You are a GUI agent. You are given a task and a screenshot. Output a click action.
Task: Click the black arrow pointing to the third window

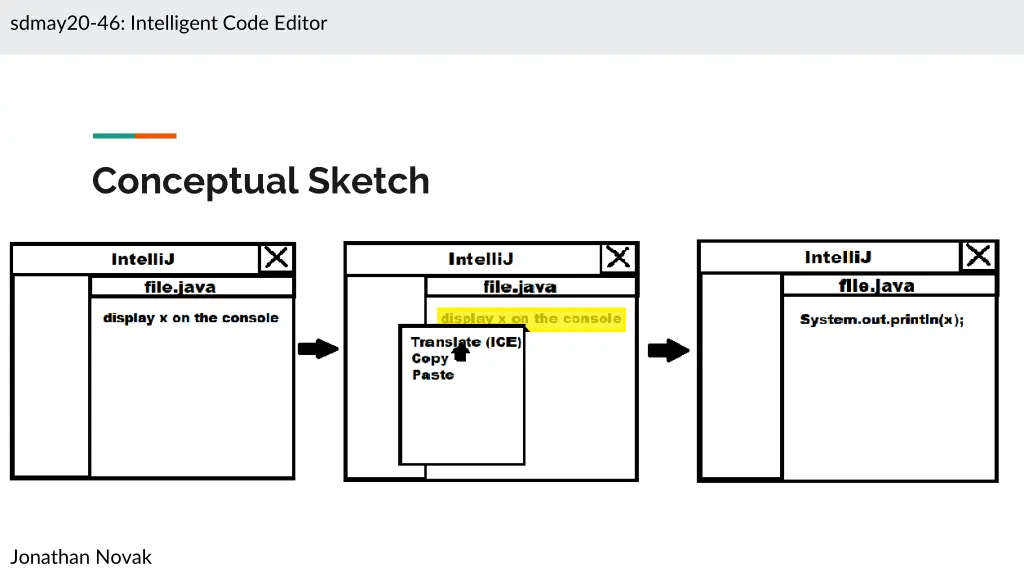(669, 350)
